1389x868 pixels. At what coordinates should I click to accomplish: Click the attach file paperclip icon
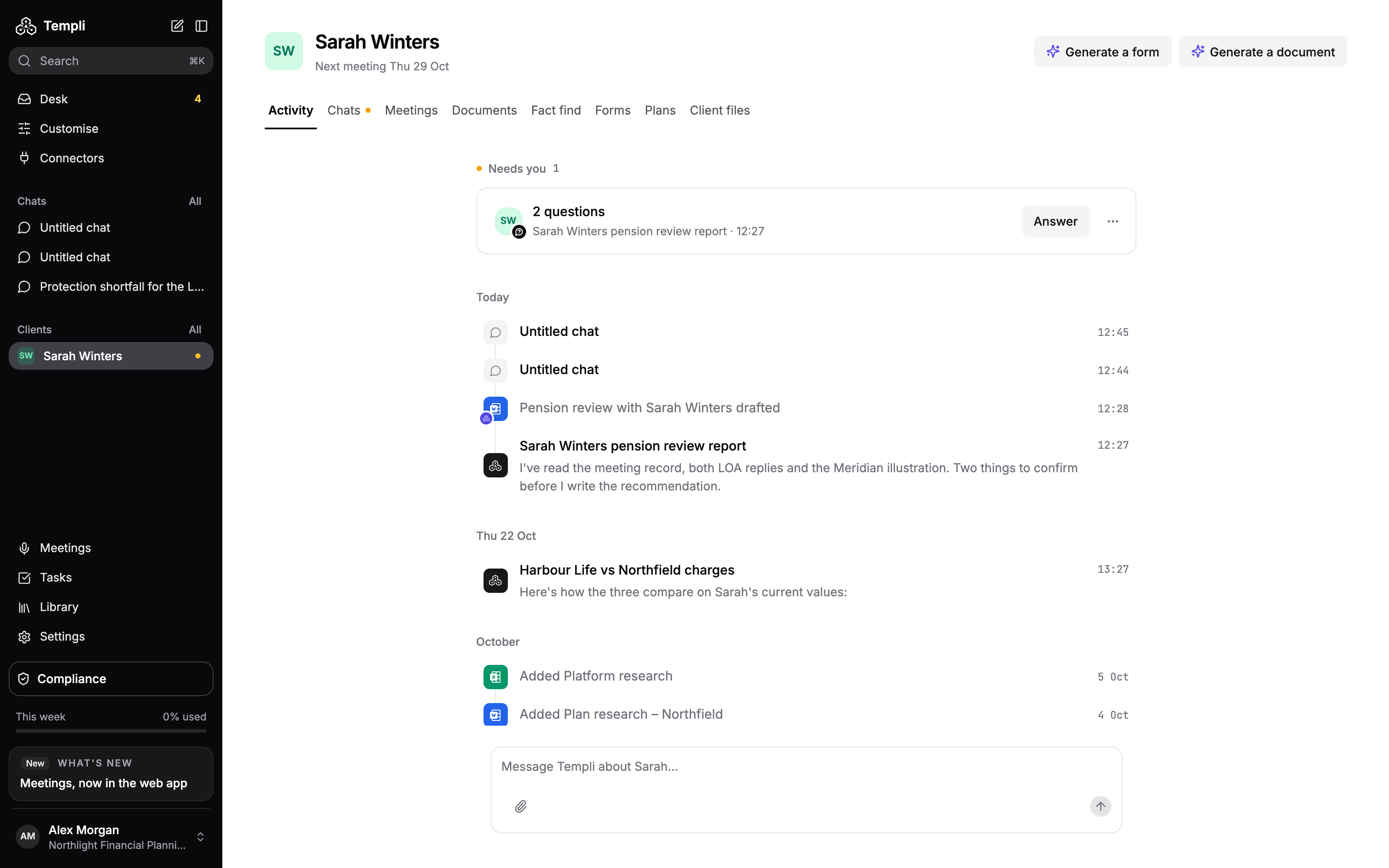(x=520, y=806)
